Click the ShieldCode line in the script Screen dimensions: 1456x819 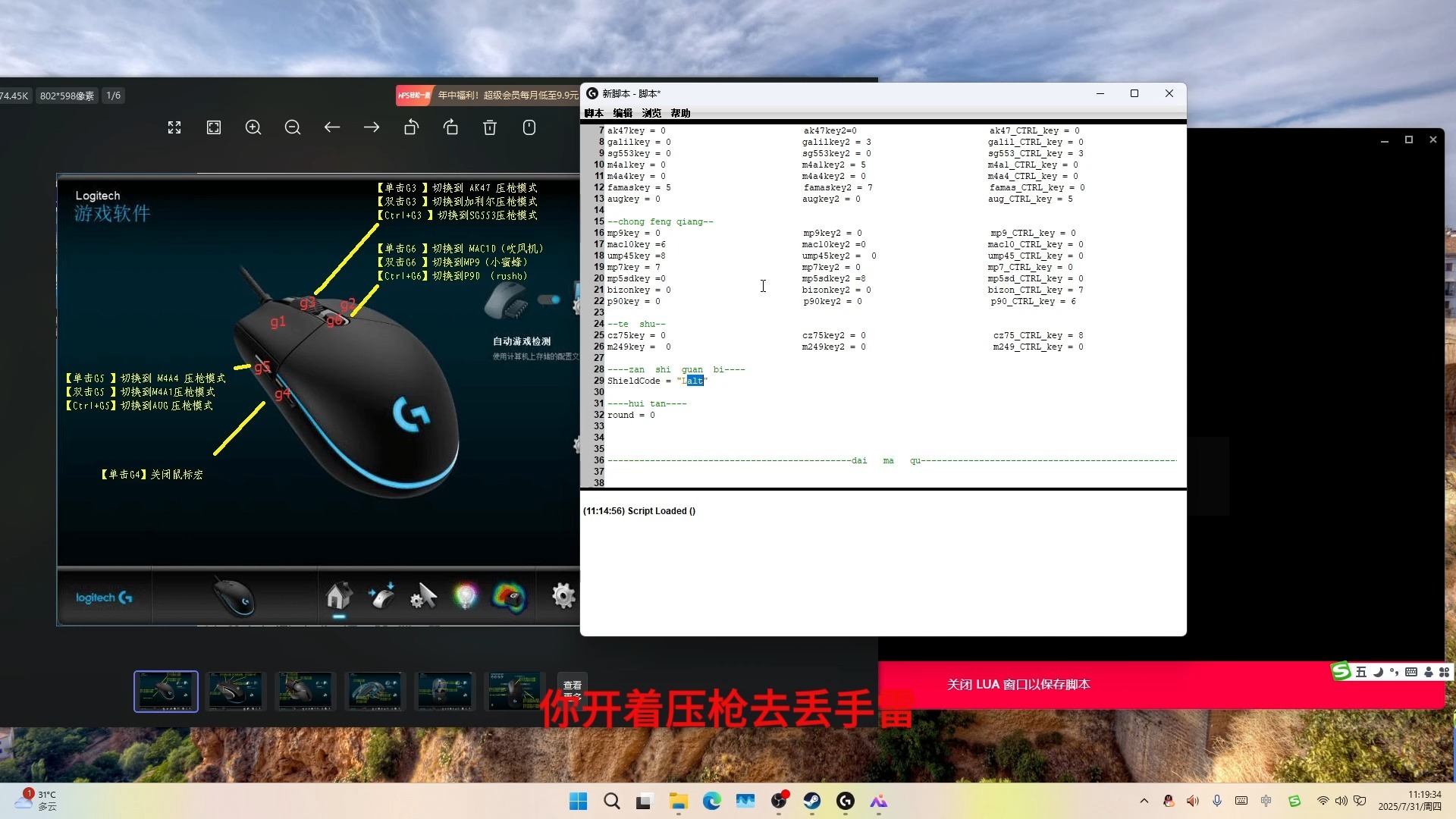click(x=657, y=381)
